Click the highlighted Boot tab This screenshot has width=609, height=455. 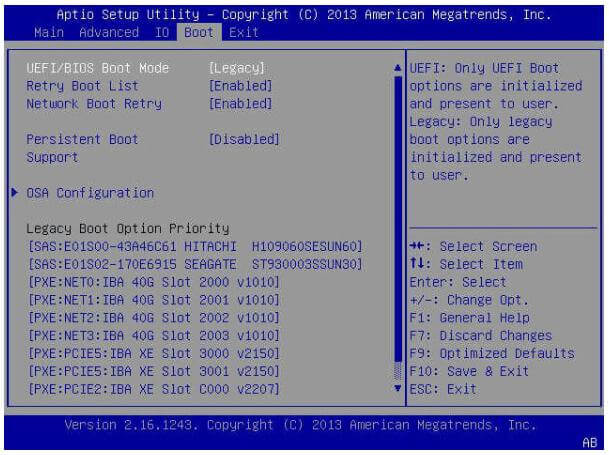199,32
